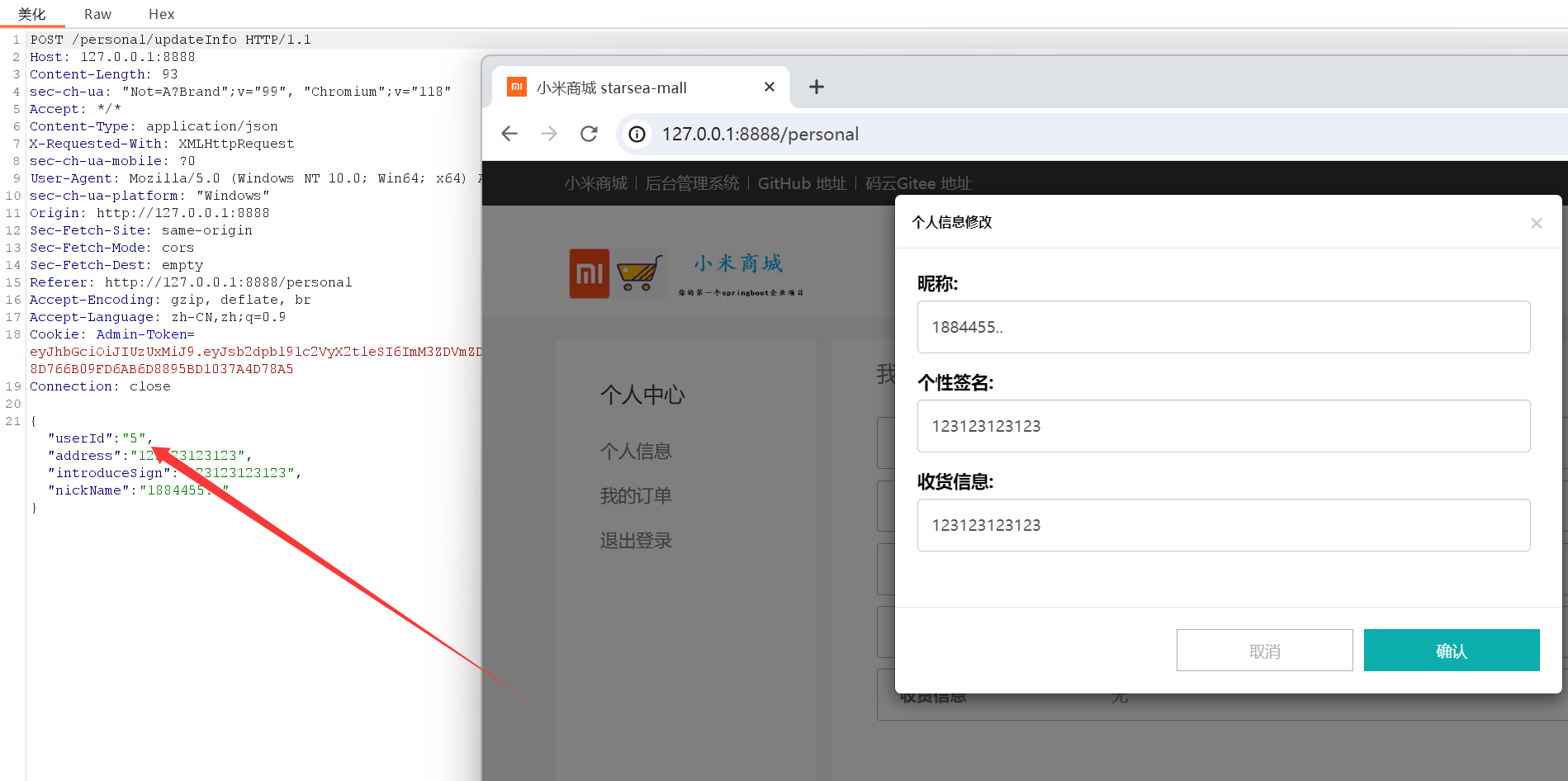Click the 个人信息修改 dialog title
The height and width of the screenshot is (781, 1568).
point(952,222)
